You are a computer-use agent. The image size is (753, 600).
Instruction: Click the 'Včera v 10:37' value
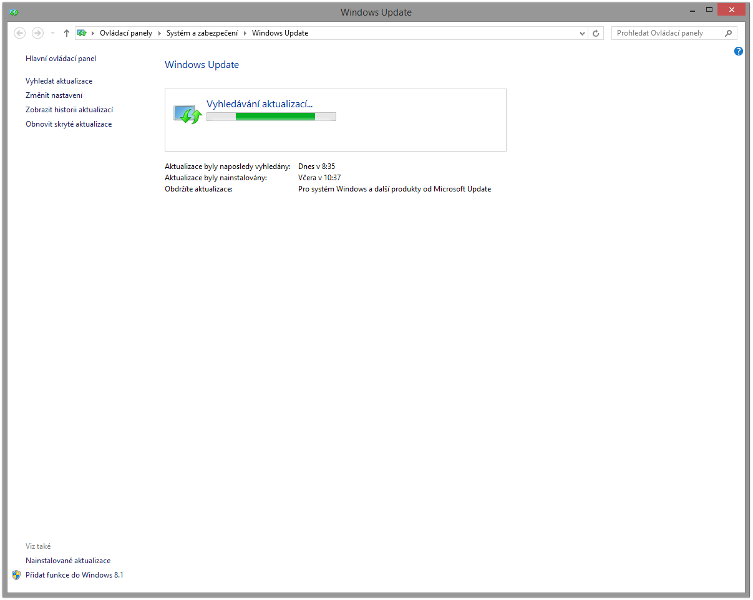click(x=319, y=178)
